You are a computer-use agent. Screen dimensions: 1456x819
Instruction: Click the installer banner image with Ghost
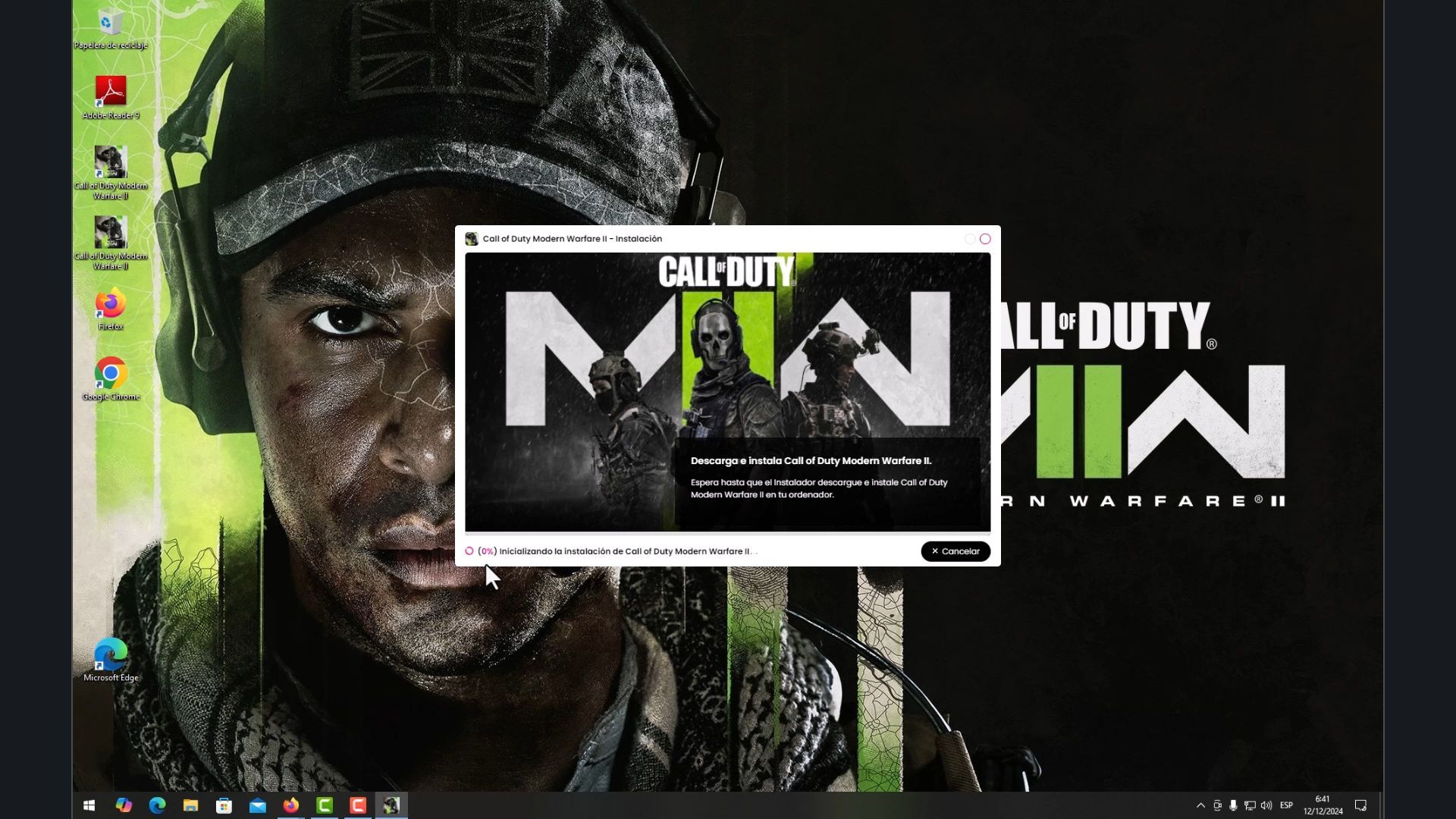(727, 392)
